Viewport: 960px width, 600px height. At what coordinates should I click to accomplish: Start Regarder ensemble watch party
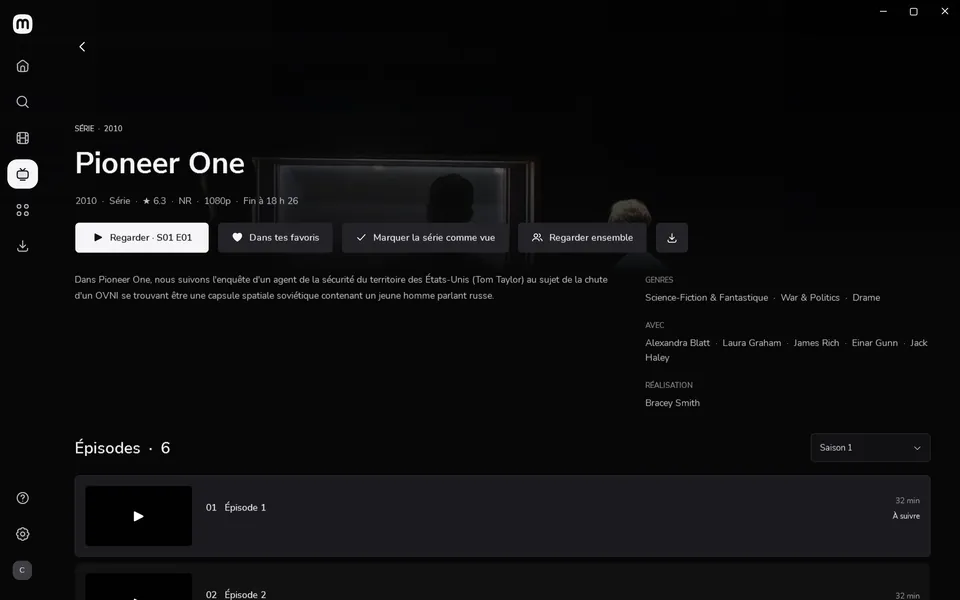(582, 238)
